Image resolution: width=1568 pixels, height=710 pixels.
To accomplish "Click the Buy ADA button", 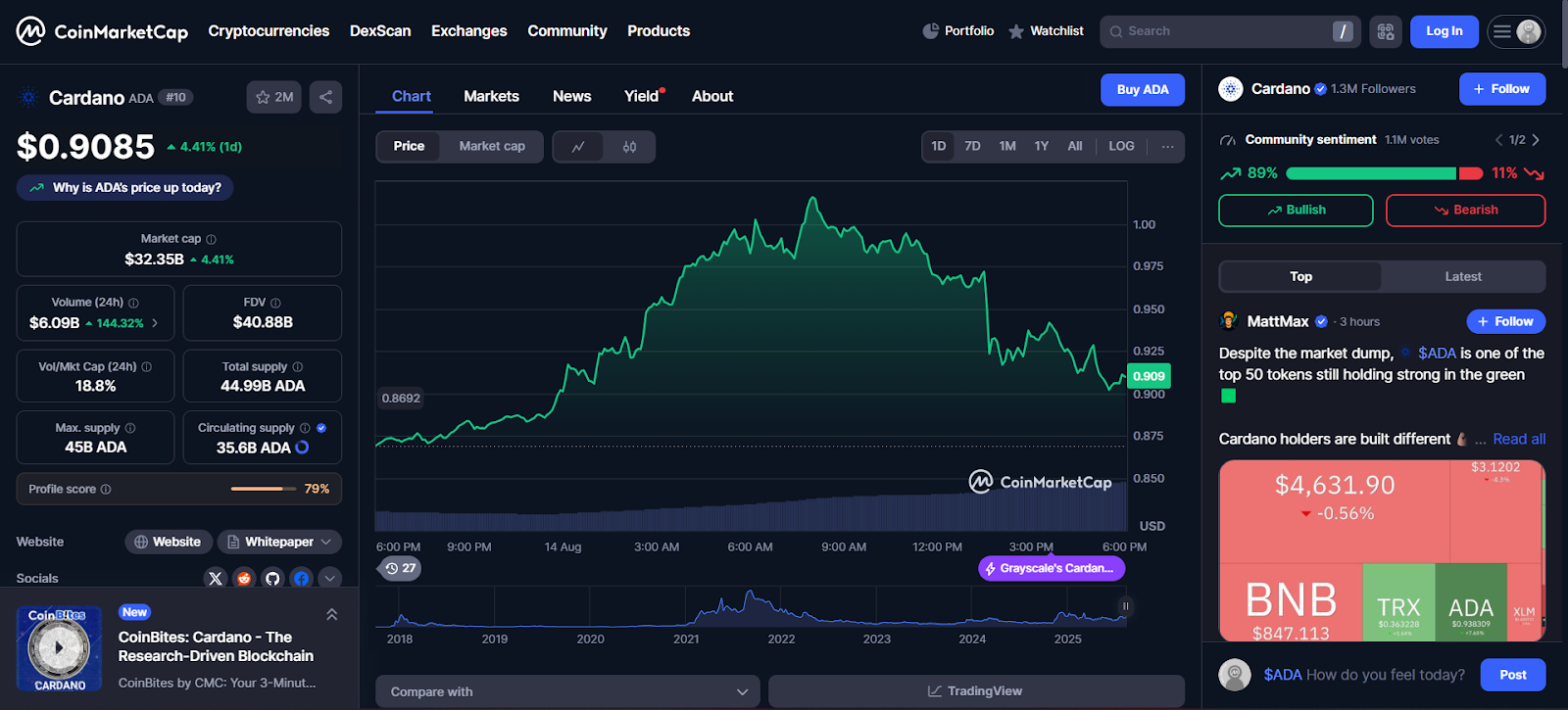I will tap(1142, 89).
